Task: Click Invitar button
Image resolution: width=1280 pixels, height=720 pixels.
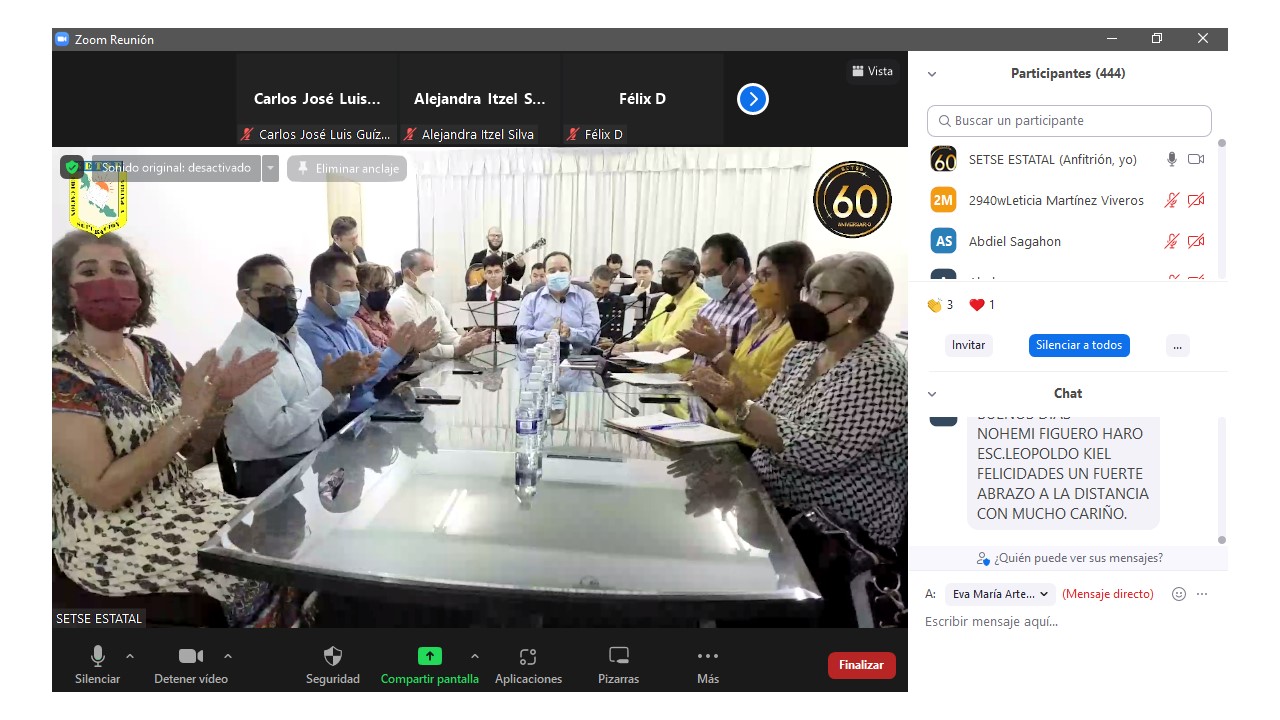Action: click(x=968, y=345)
